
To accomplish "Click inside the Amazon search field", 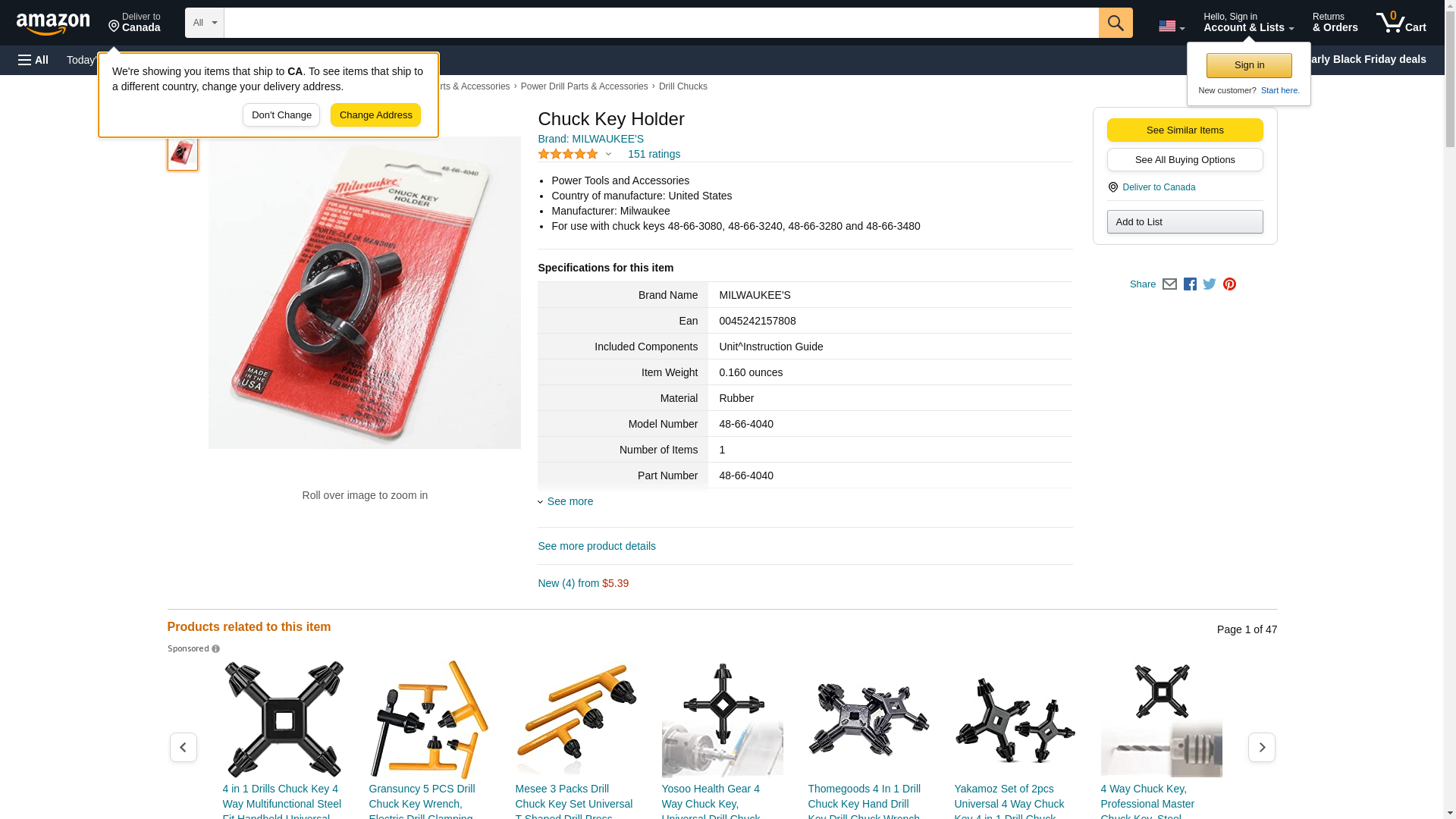I will (x=661, y=23).
